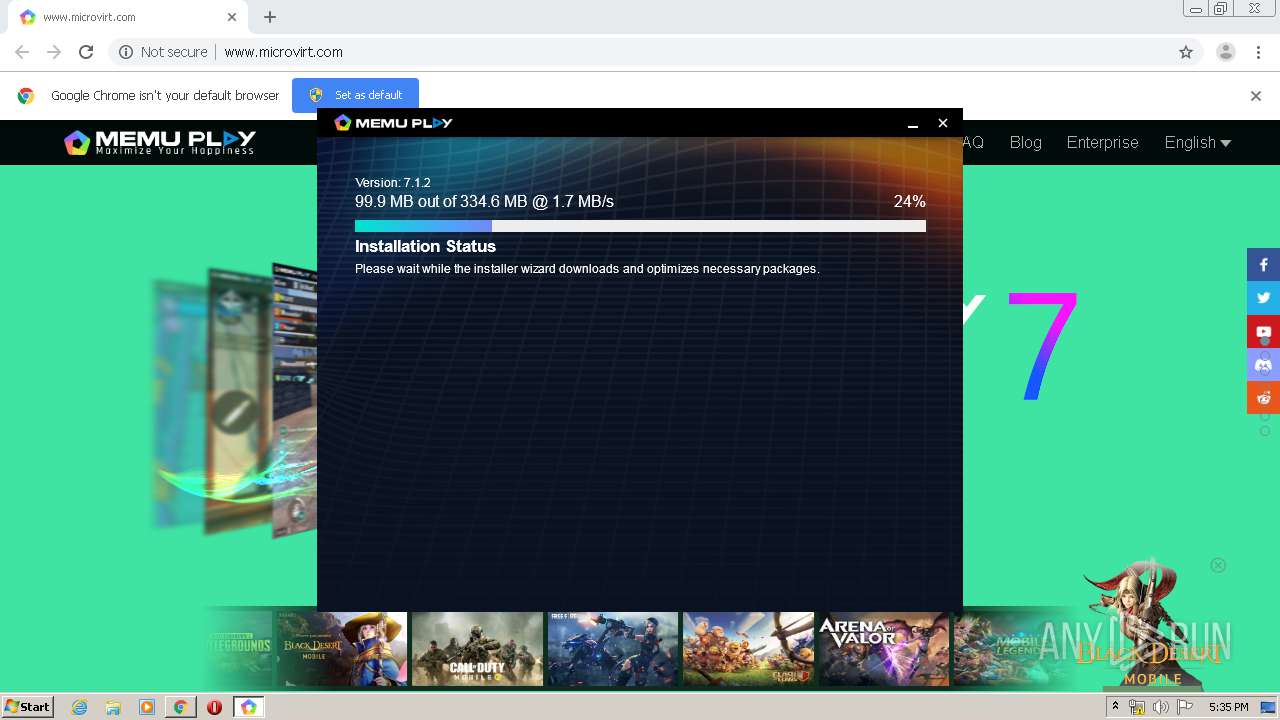
Task: Open the YouTube social icon
Action: (x=1263, y=331)
